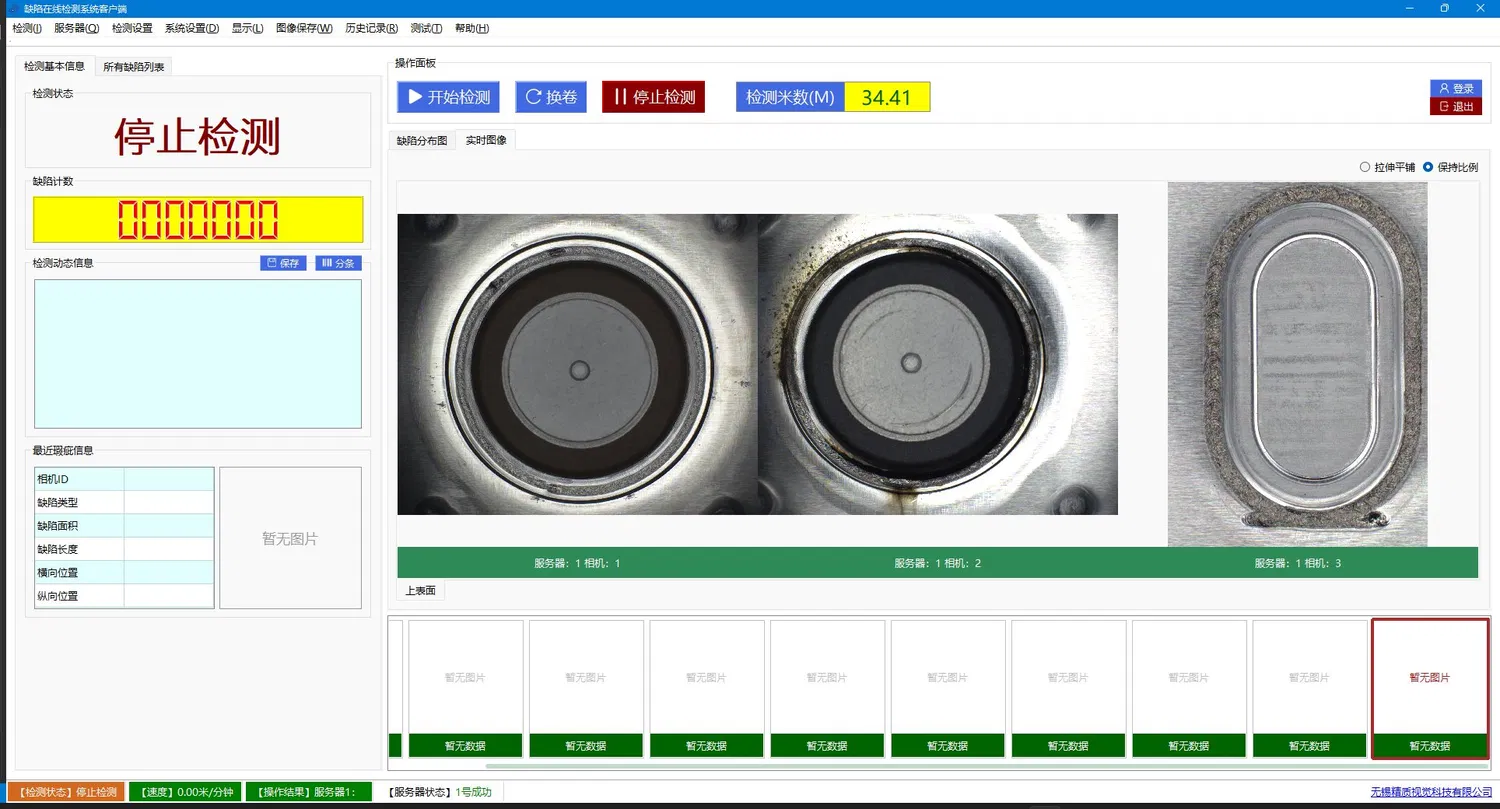Click the camera 3 oval part image
Viewport: 1500px width, 809px height.
[1298, 364]
